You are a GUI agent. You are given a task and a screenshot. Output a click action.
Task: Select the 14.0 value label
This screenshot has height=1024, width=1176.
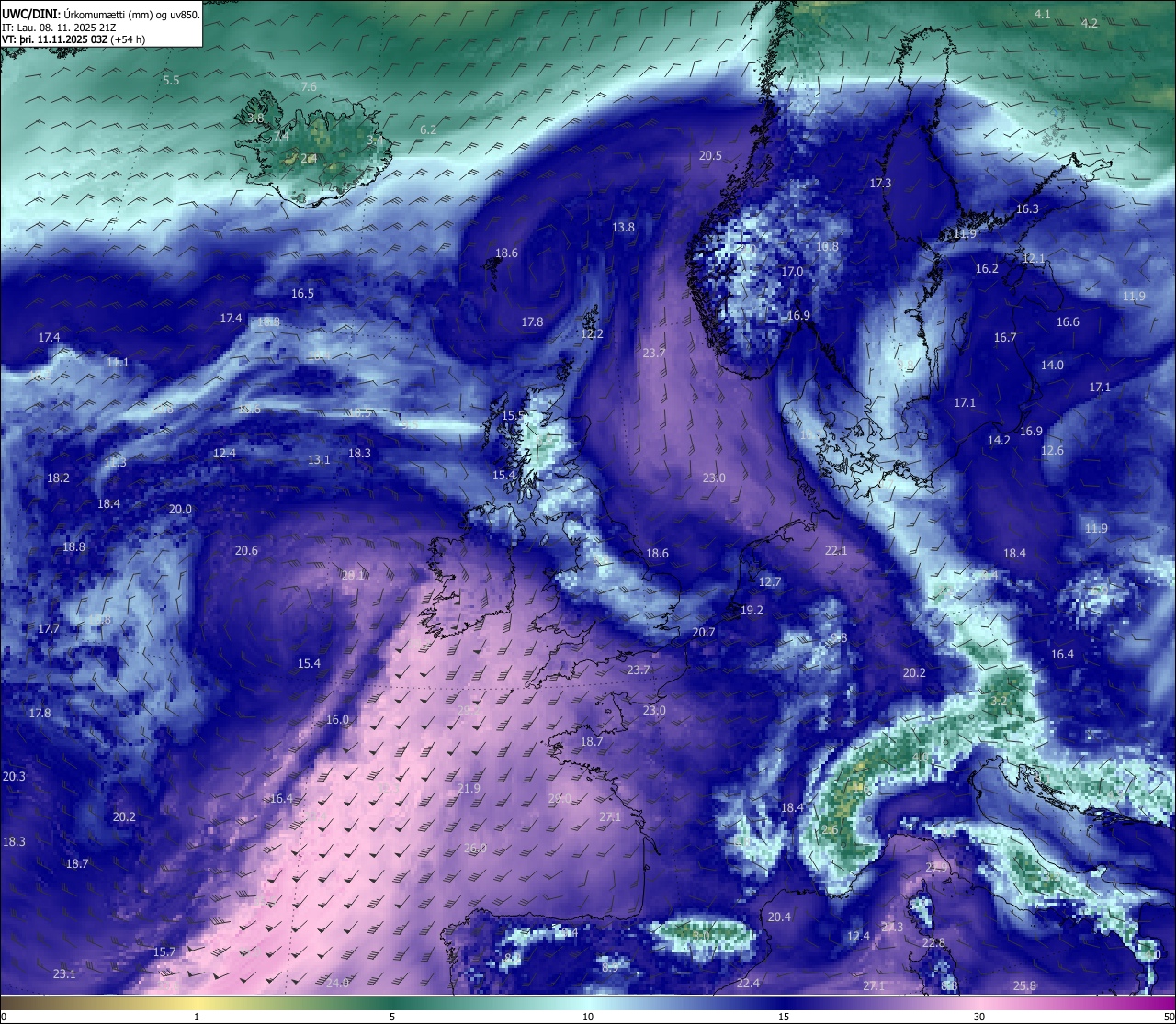click(x=1052, y=365)
